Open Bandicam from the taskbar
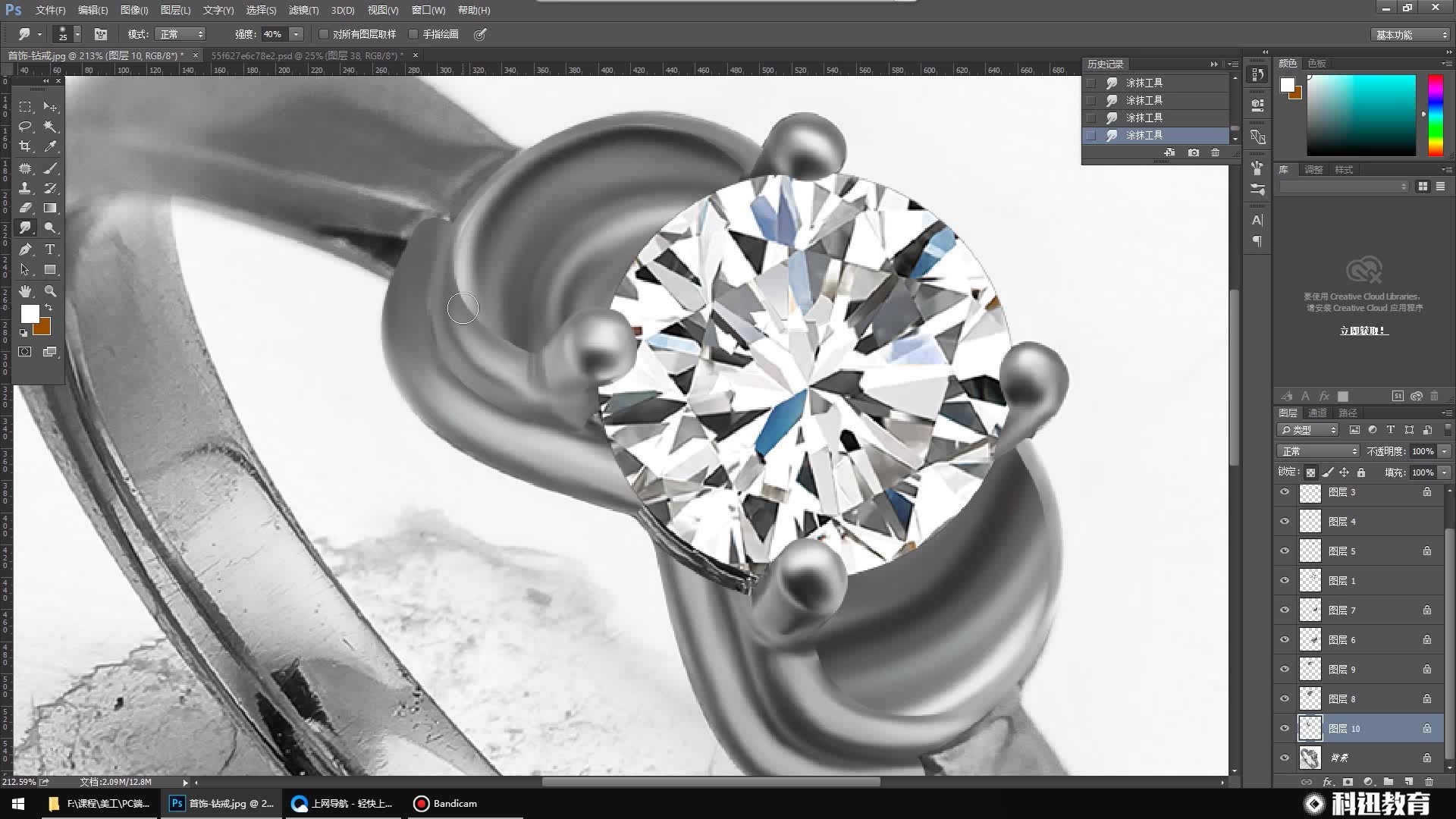 [x=446, y=803]
